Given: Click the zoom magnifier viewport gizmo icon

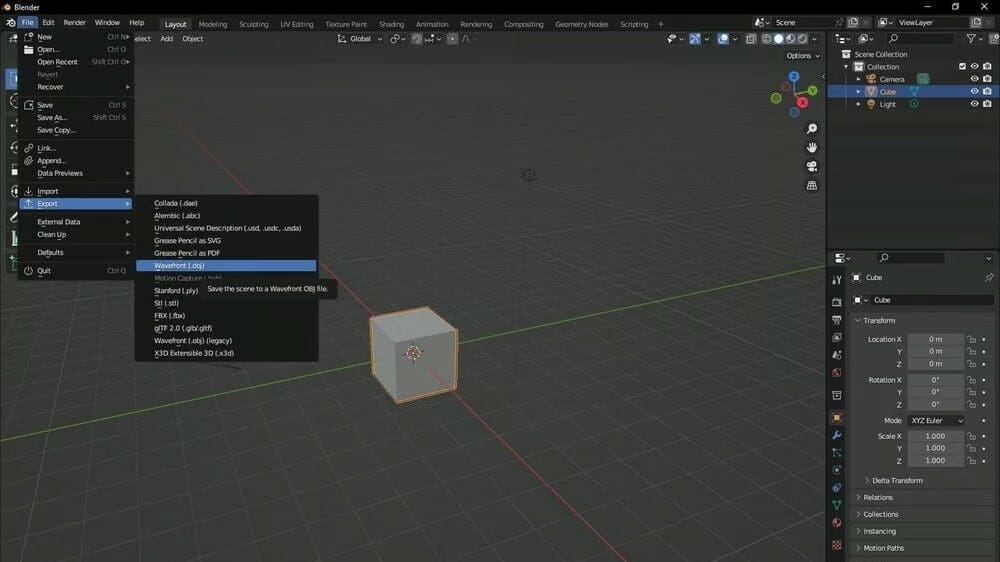Looking at the screenshot, I should tap(811, 129).
